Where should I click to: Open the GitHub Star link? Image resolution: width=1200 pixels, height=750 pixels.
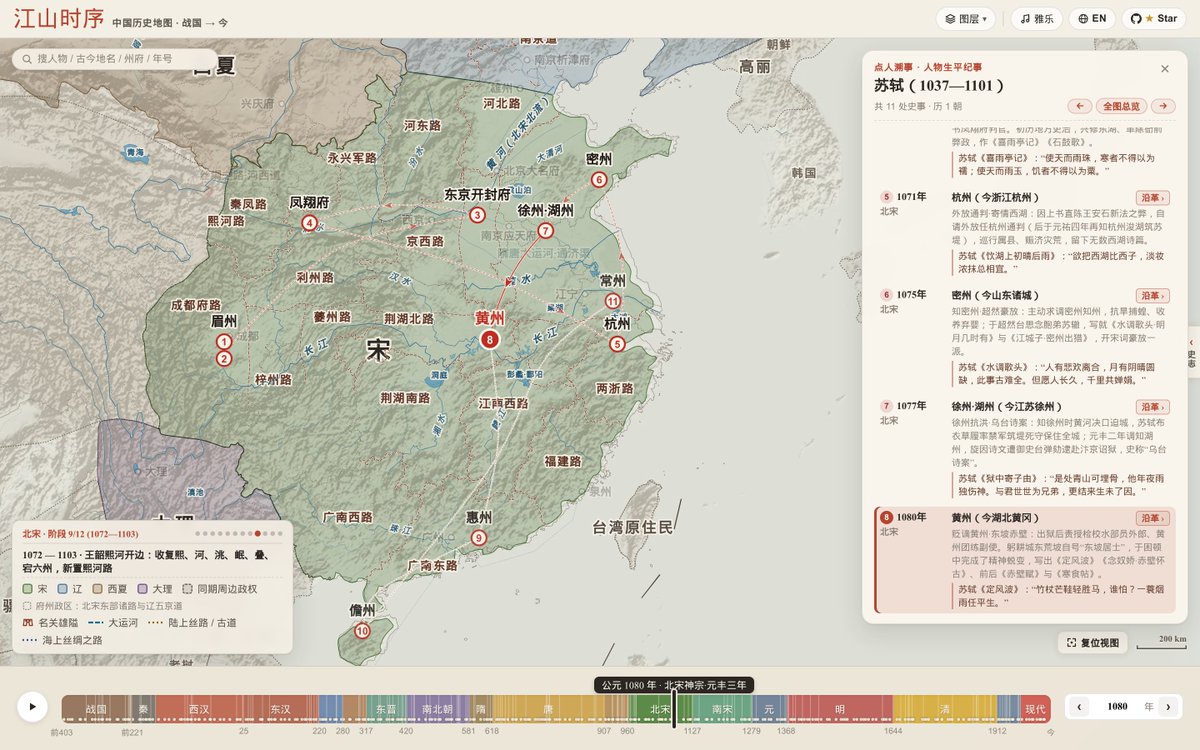click(x=1155, y=19)
